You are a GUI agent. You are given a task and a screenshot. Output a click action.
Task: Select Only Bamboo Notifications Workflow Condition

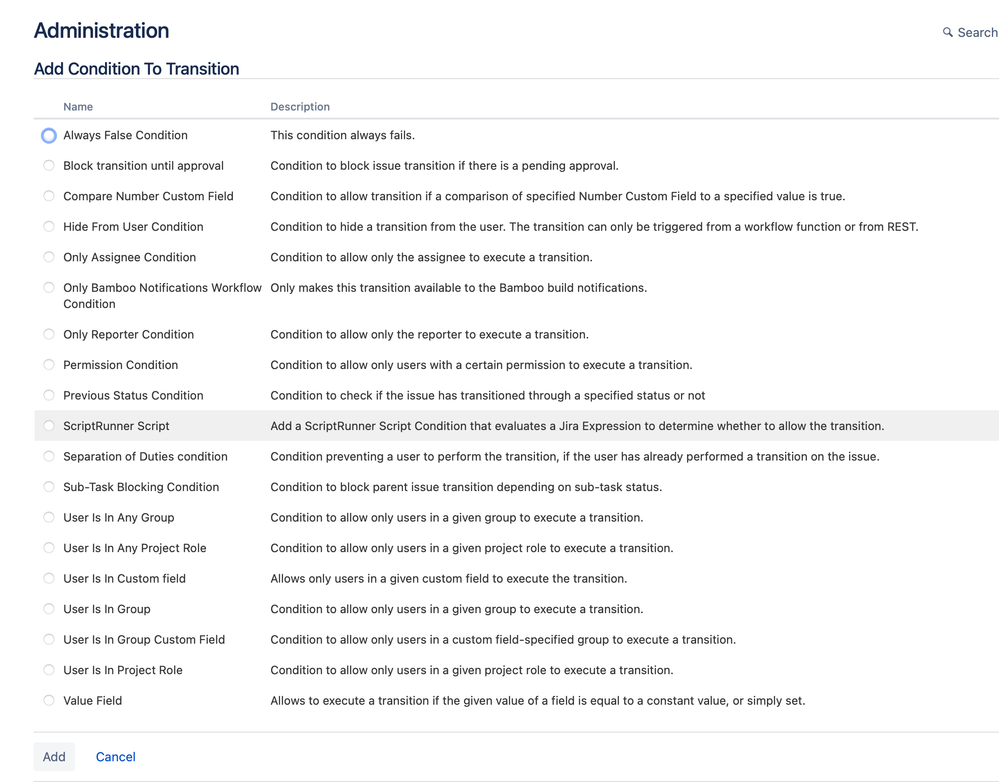click(48, 287)
